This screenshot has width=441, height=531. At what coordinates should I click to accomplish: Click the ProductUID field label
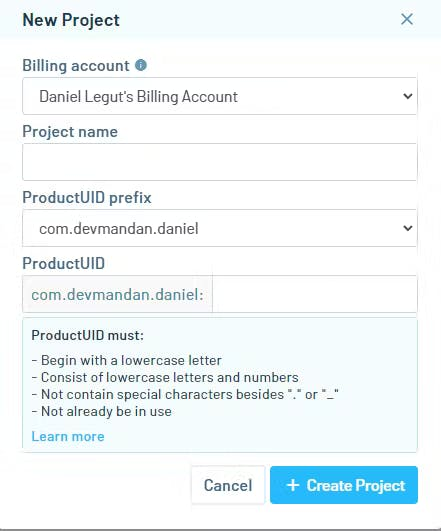pos(64,263)
